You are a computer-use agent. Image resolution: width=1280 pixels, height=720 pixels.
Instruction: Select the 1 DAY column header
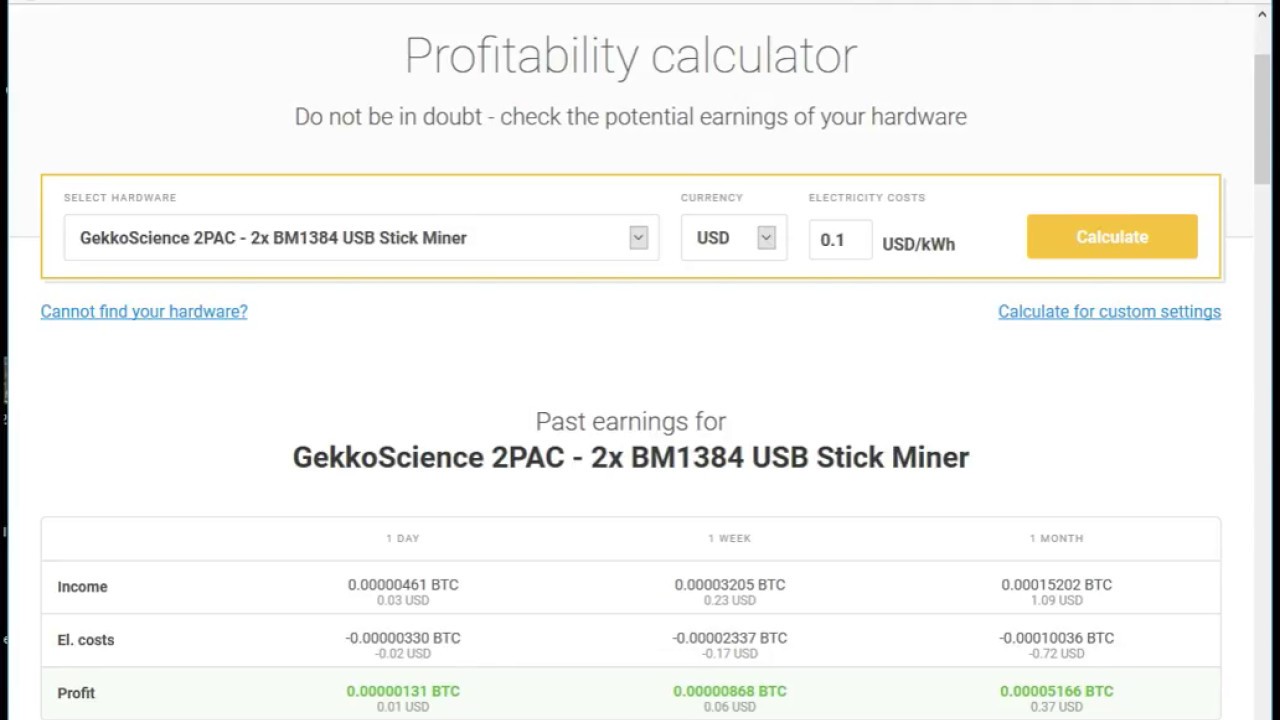403,538
